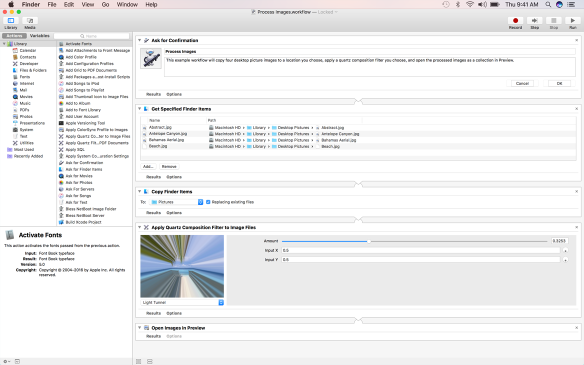The height and width of the screenshot is (365, 584).
Task: Select Presentations category in Library
Action: click(32, 123)
